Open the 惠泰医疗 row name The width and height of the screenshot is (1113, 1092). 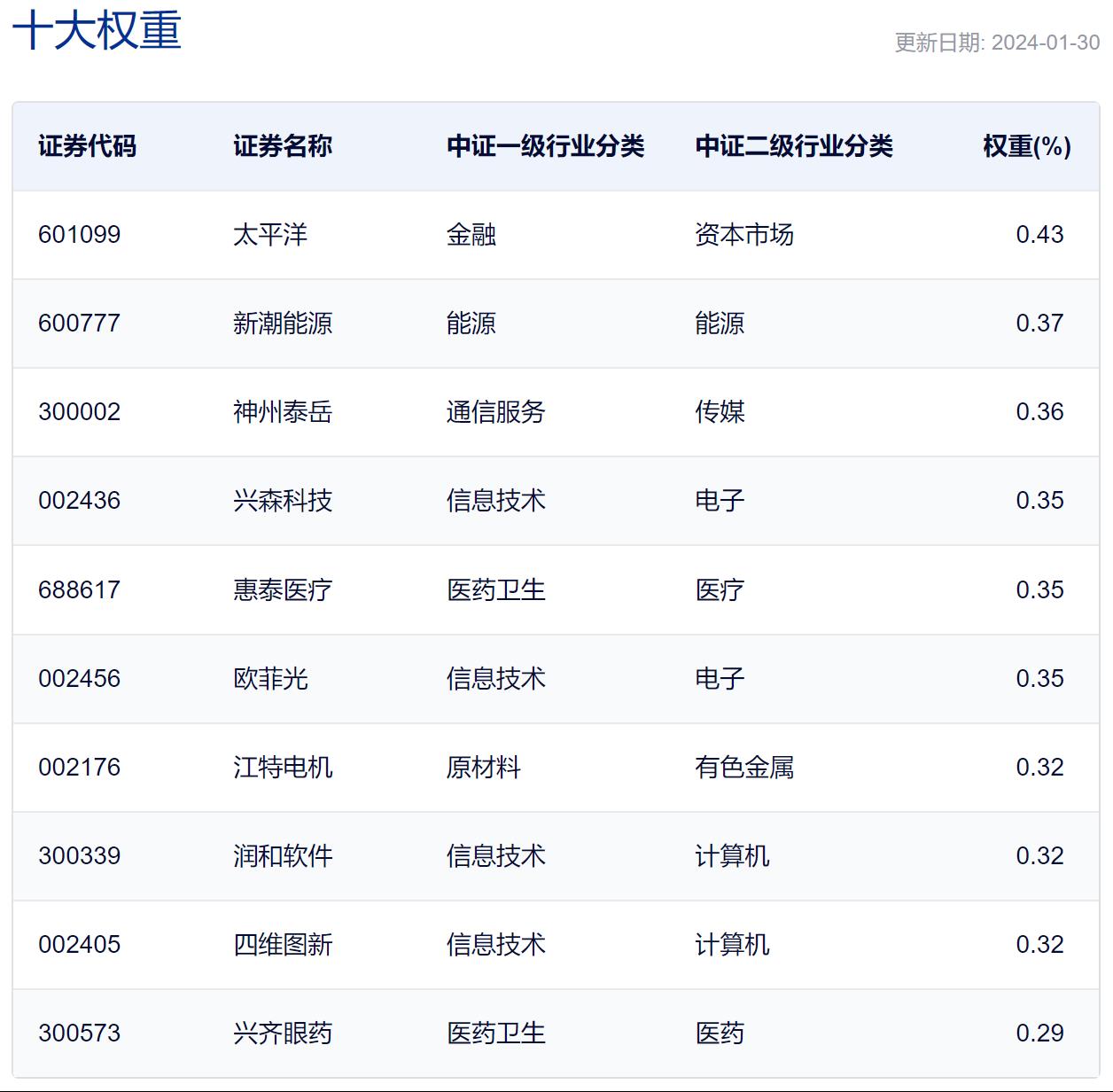282,590
